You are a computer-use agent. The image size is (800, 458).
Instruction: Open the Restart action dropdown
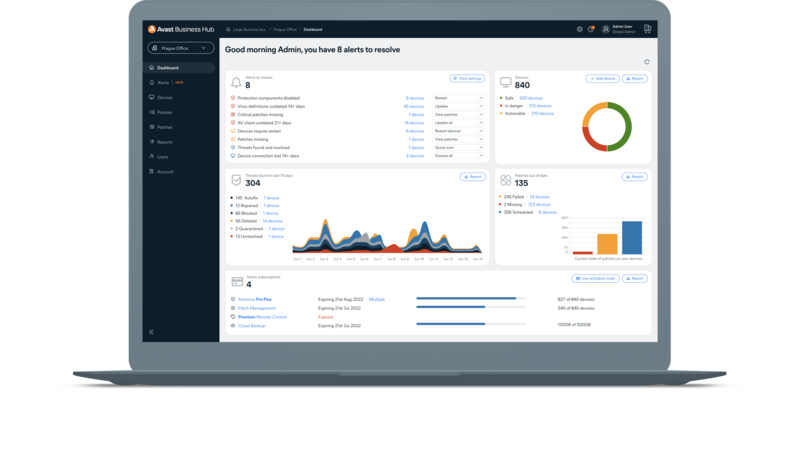point(458,98)
